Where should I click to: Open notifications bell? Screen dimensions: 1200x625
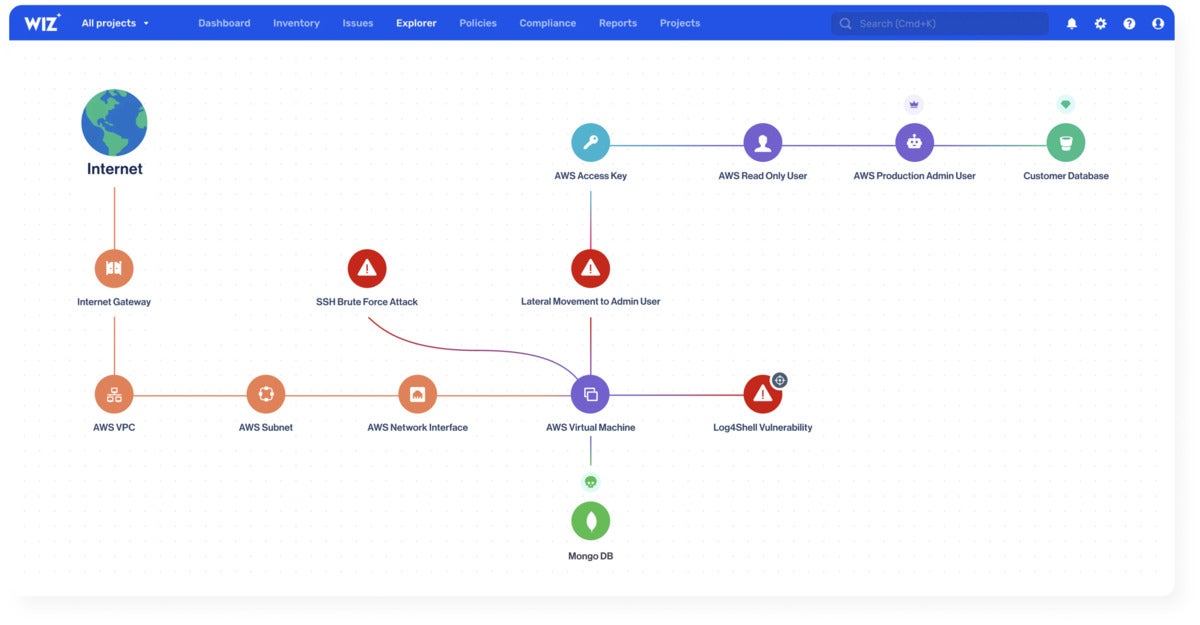[1071, 23]
